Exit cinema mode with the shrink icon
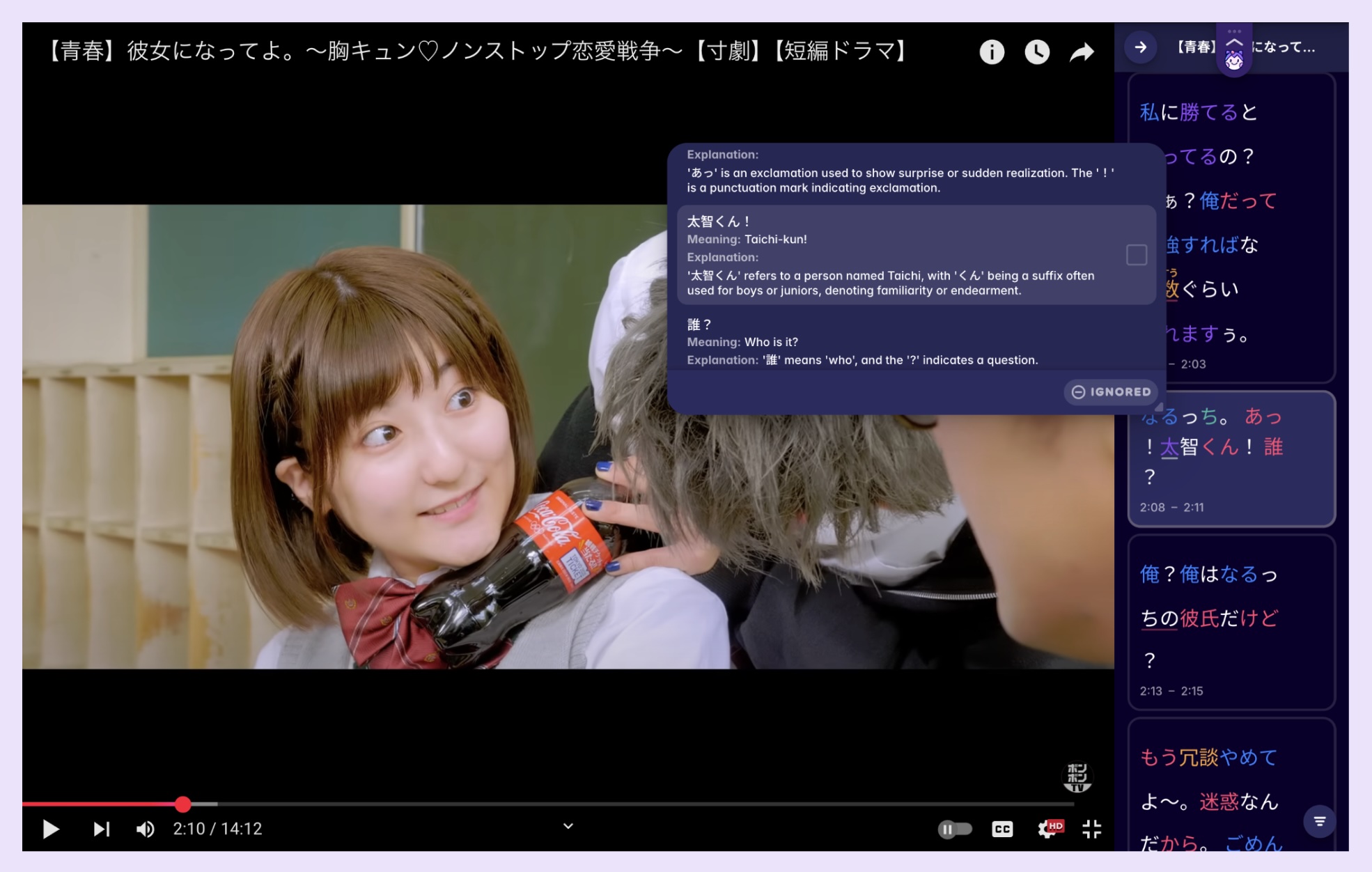1372x872 pixels. pyautogui.click(x=1092, y=829)
